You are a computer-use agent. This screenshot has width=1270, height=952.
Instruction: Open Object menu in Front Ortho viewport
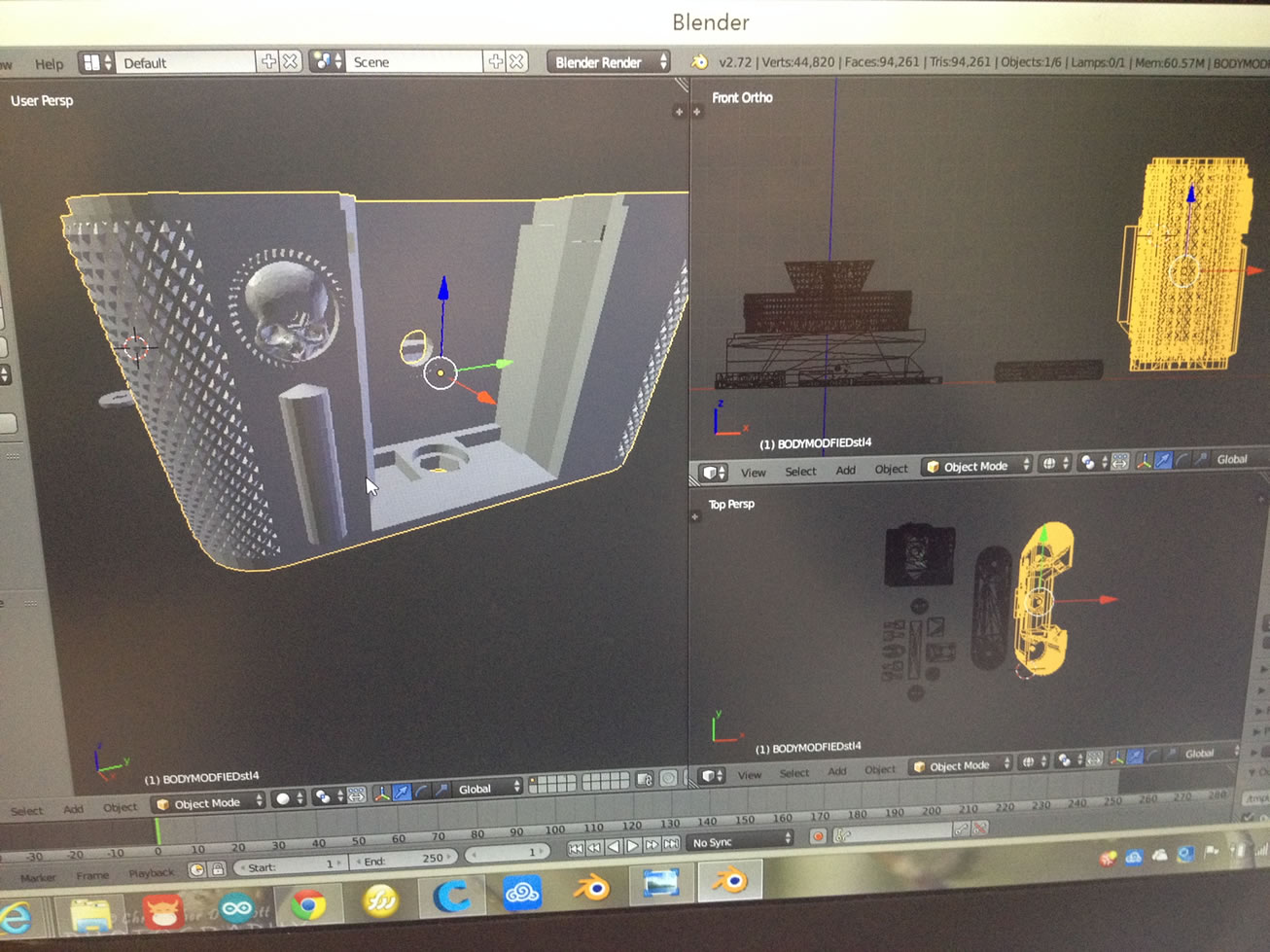(x=891, y=469)
